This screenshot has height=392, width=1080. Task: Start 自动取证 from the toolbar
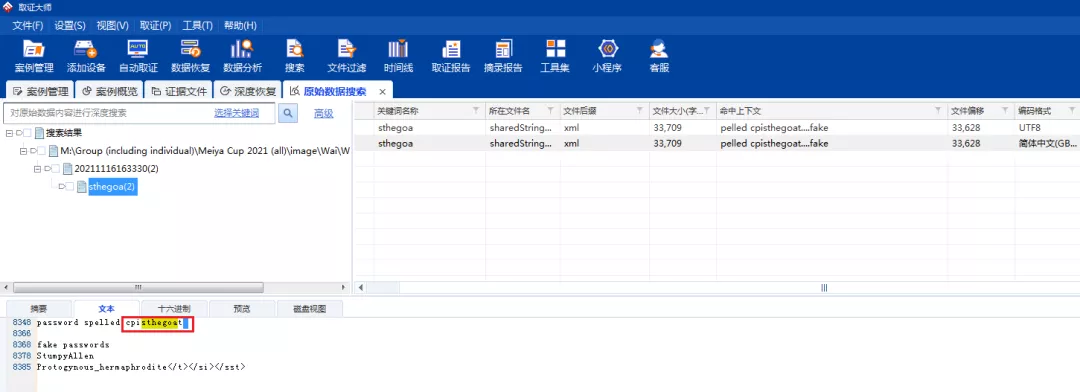point(138,56)
